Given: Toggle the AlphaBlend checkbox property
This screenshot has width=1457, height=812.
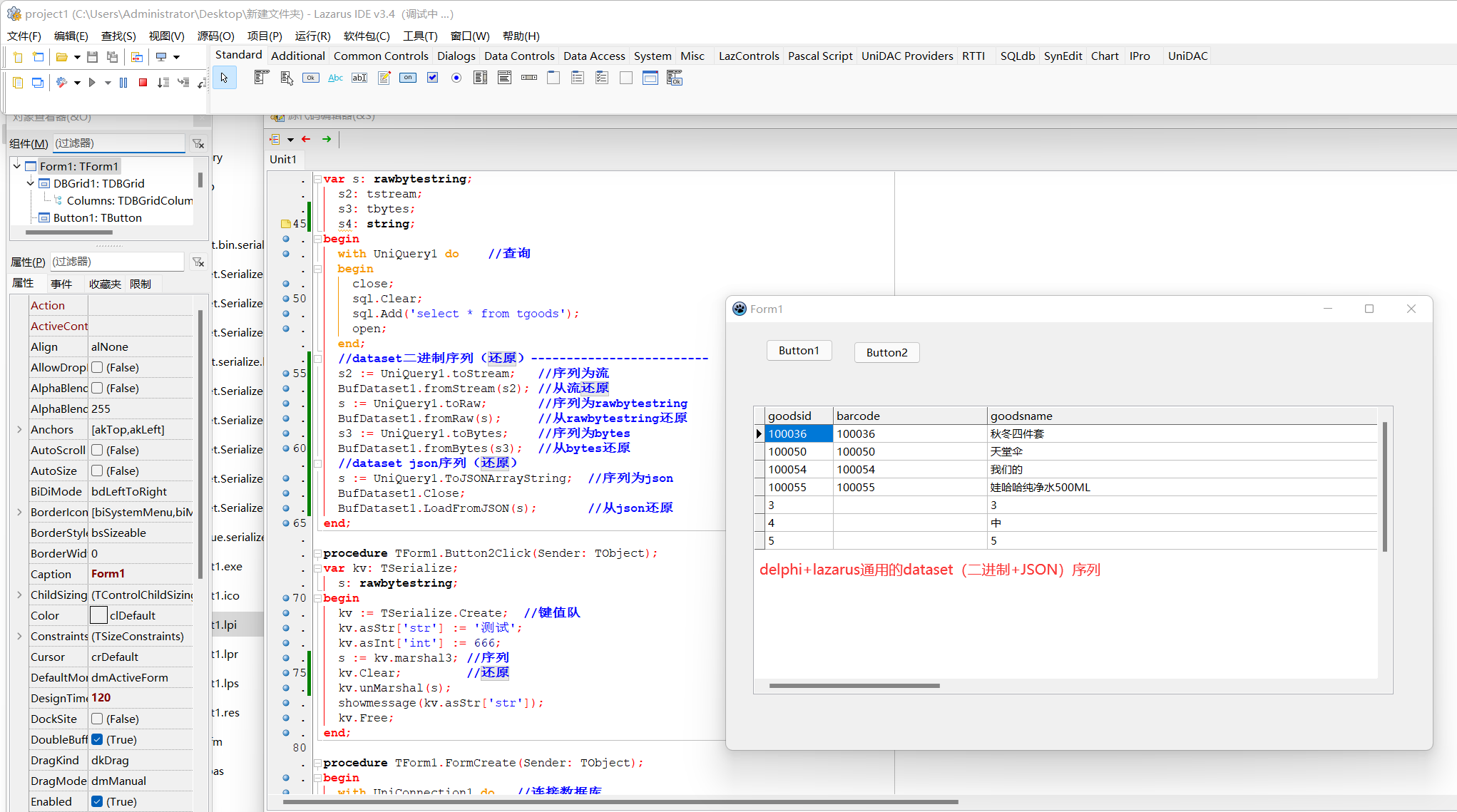Looking at the screenshot, I should 98,388.
